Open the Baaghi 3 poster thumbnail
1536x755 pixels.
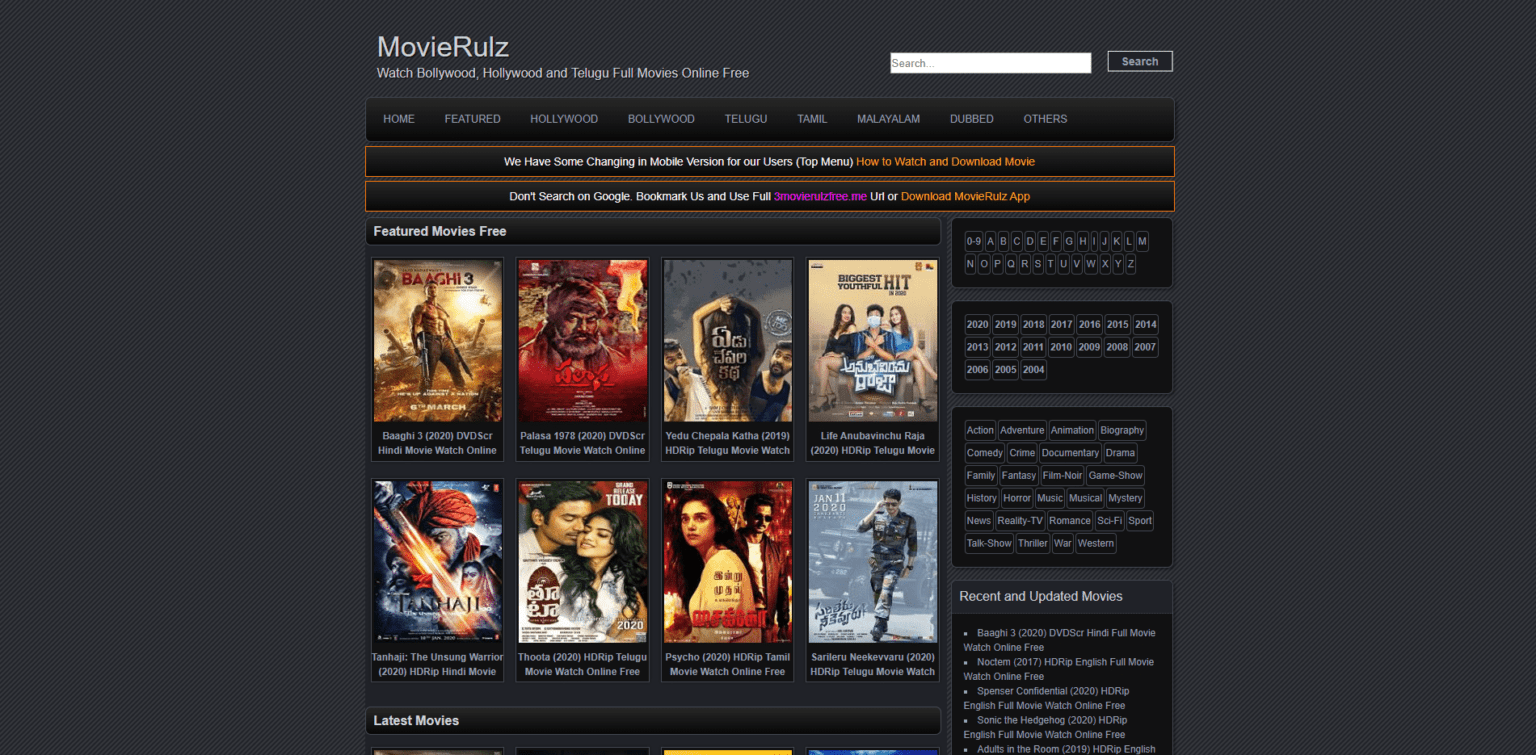(438, 341)
